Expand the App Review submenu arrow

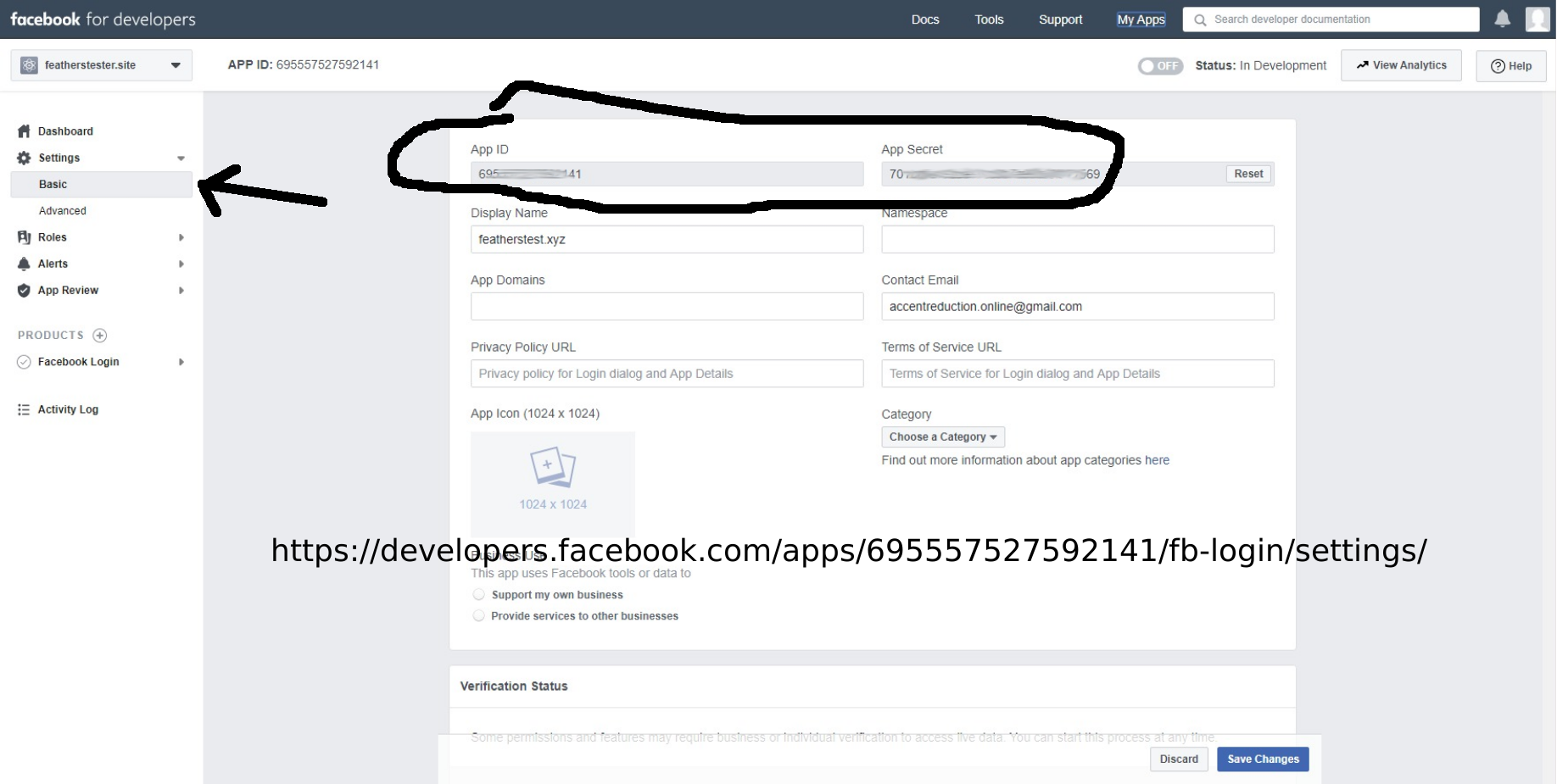tap(181, 290)
